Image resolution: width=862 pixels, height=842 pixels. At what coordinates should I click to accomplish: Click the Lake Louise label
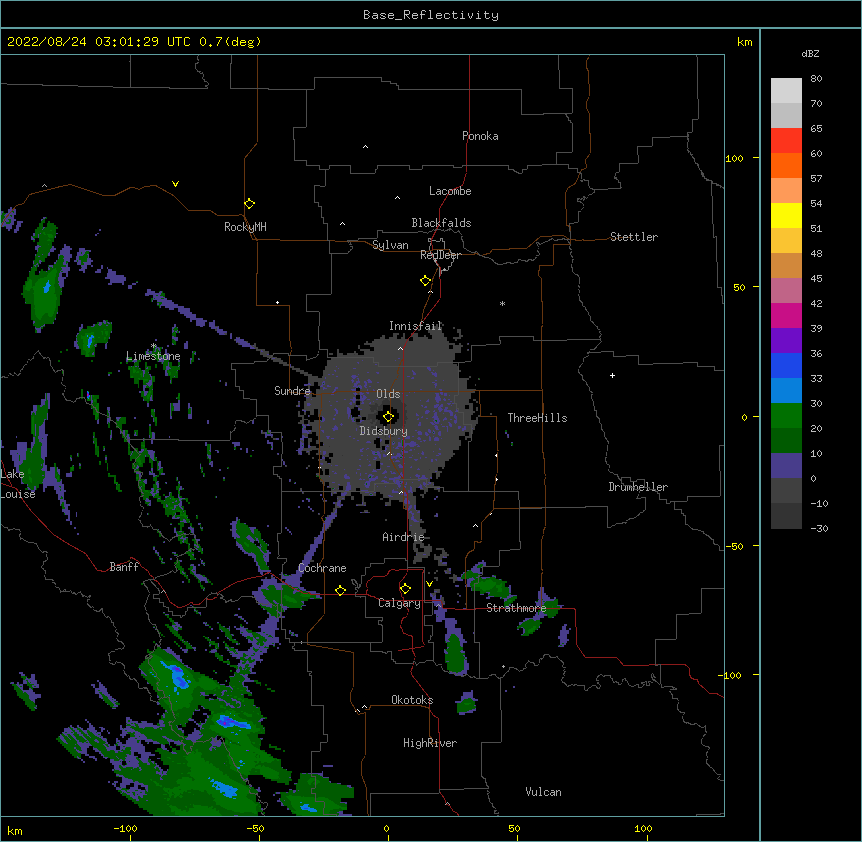click(18, 484)
